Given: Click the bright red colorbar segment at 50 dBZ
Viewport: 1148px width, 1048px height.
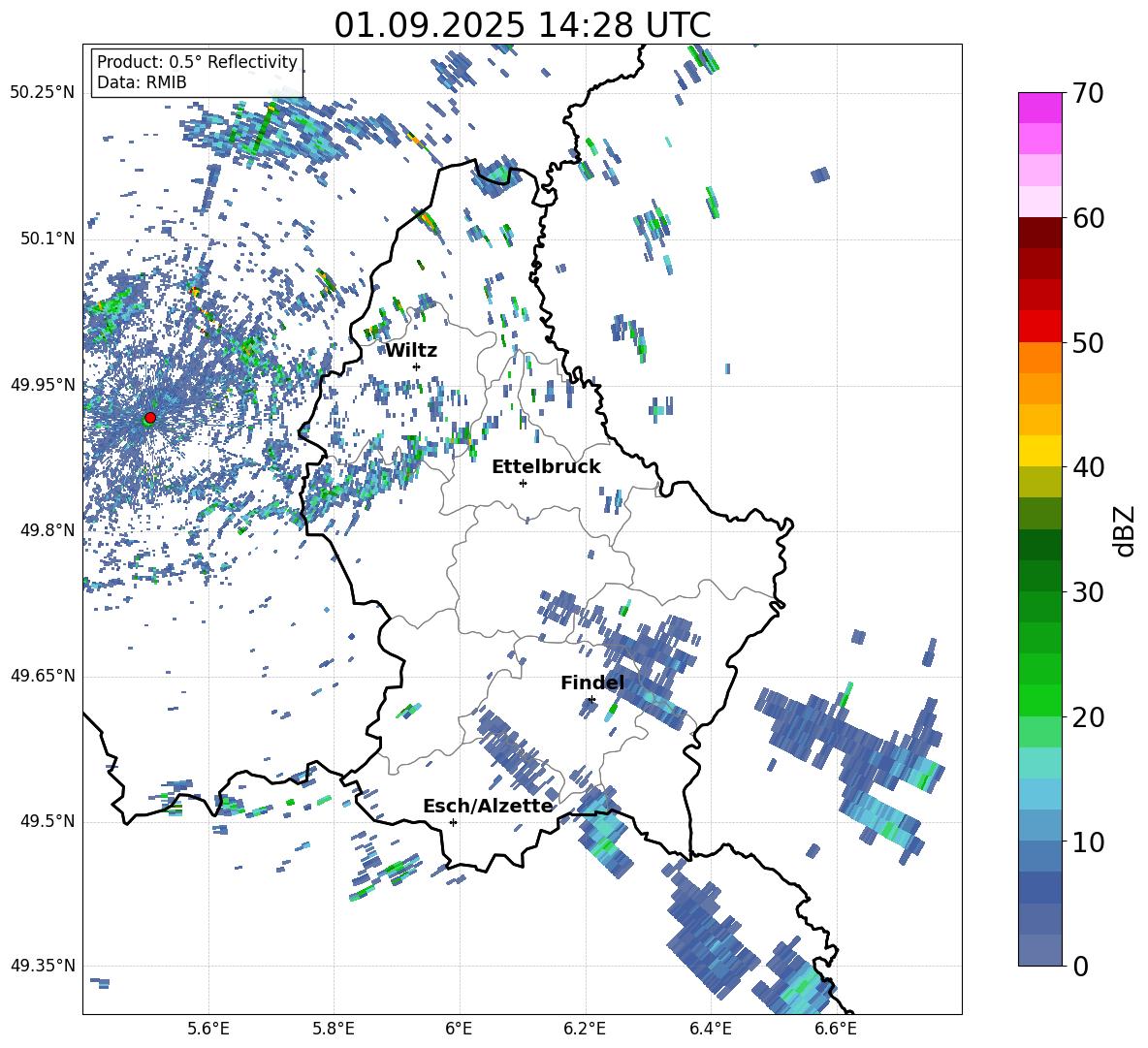Looking at the screenshot, I should click(1039, 327).
